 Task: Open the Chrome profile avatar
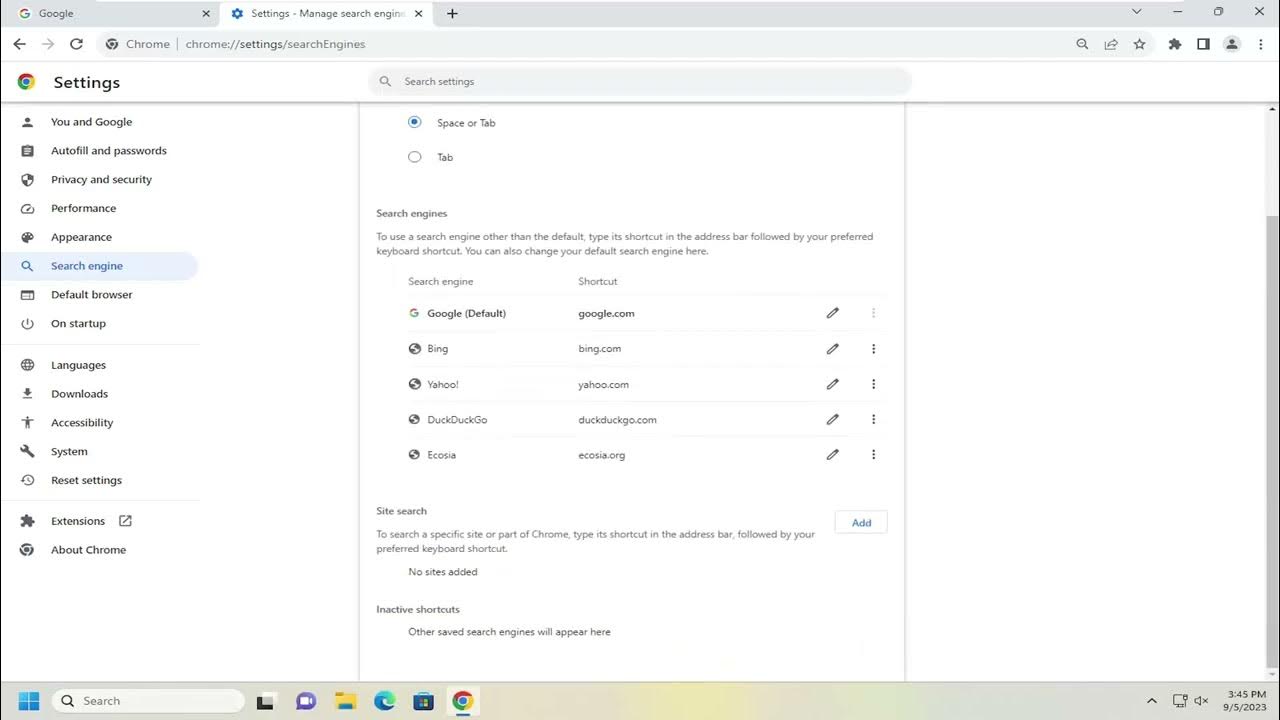click(1232, 44)
